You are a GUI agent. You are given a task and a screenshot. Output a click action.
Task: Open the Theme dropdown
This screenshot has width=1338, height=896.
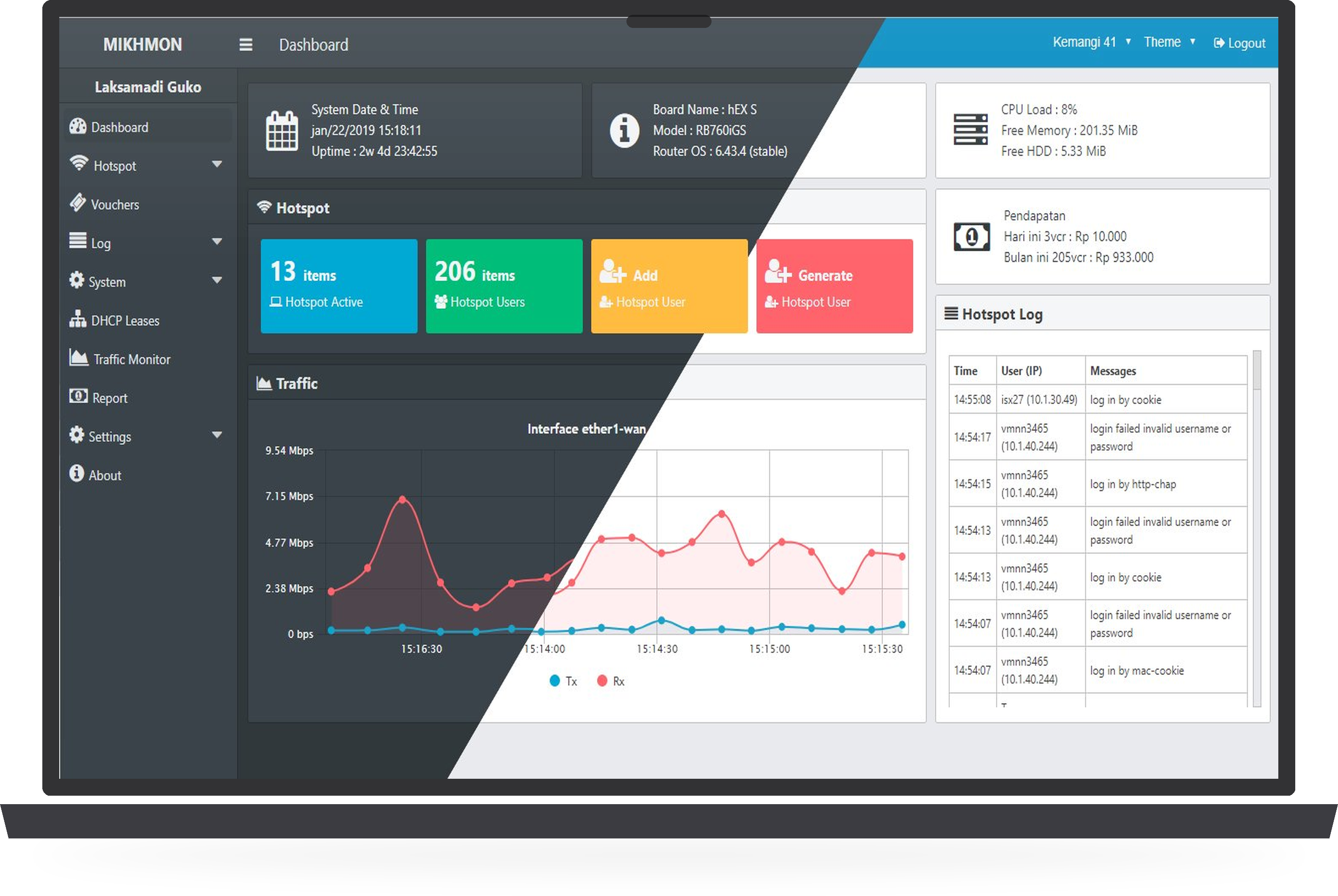(1170, 42)
